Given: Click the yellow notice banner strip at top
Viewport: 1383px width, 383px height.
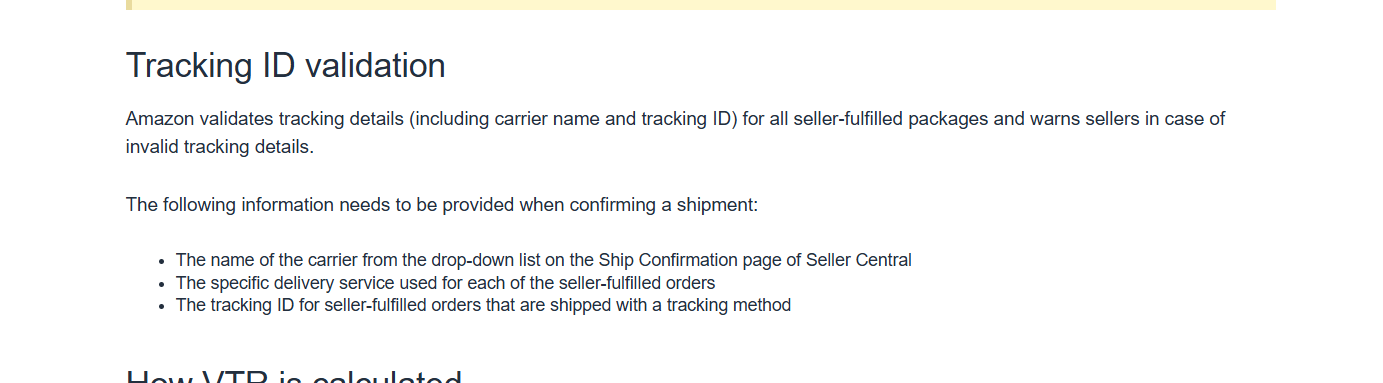Looking at the screenshot, I should tap(701, 5).
